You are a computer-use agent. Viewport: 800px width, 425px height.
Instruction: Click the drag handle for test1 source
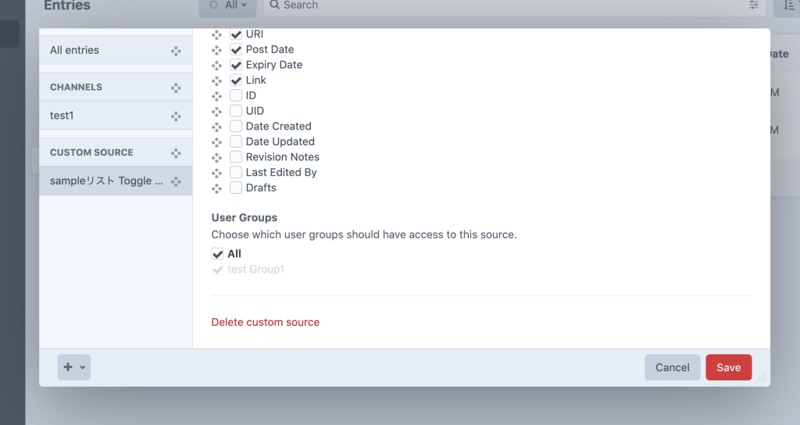176,116
